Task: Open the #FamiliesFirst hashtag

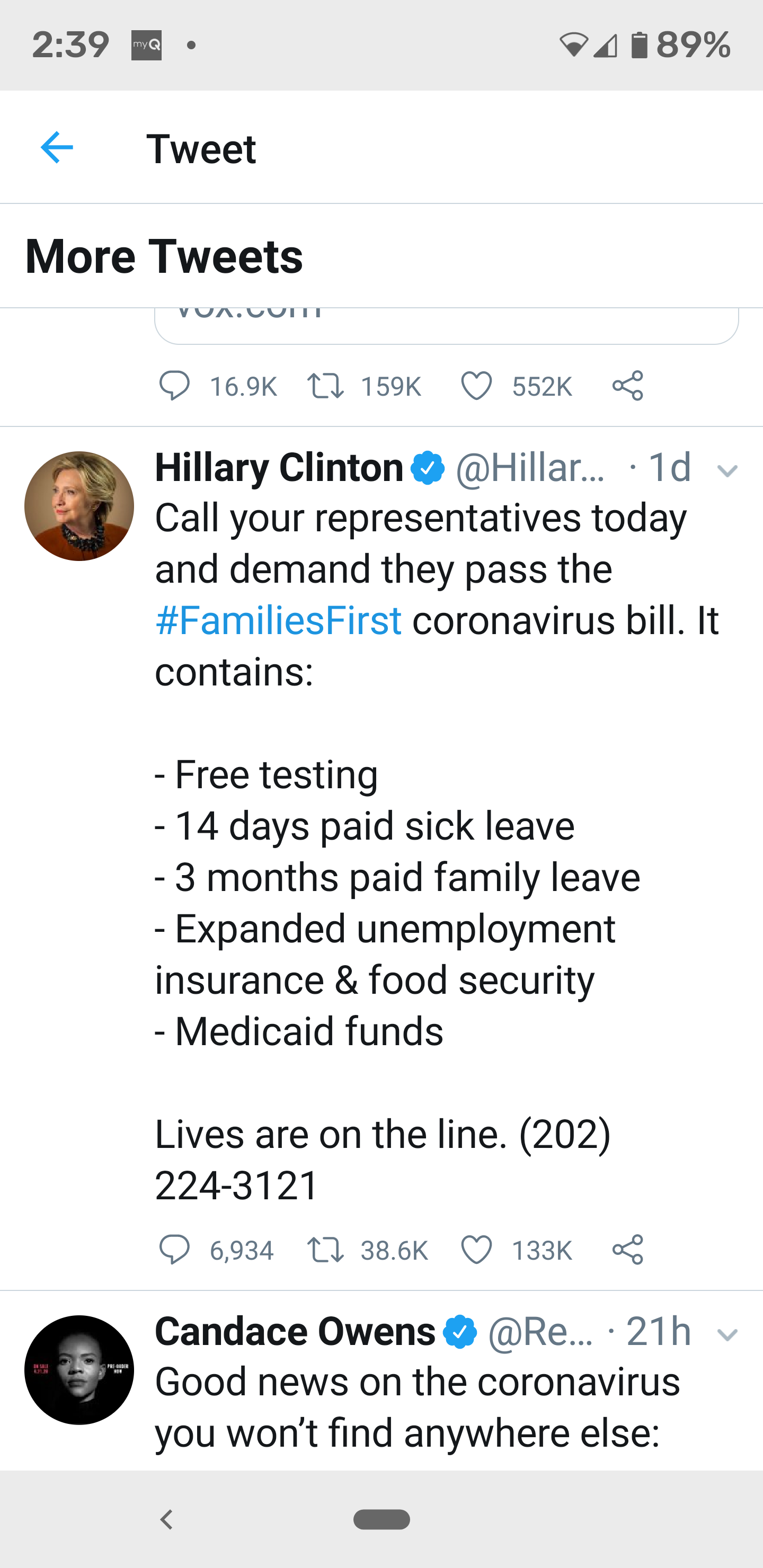Action: coord(278,620)
